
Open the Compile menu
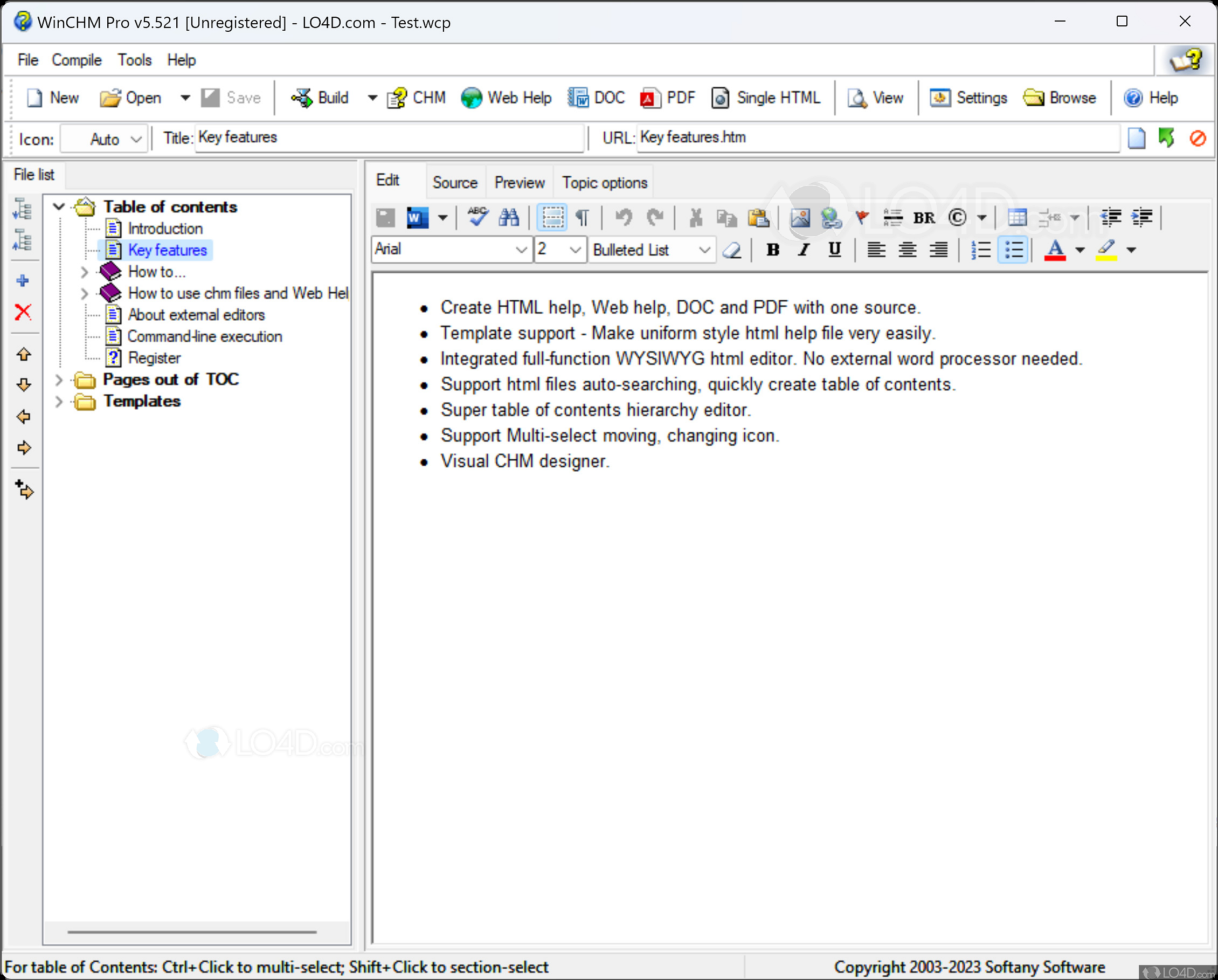pos(77,60)
